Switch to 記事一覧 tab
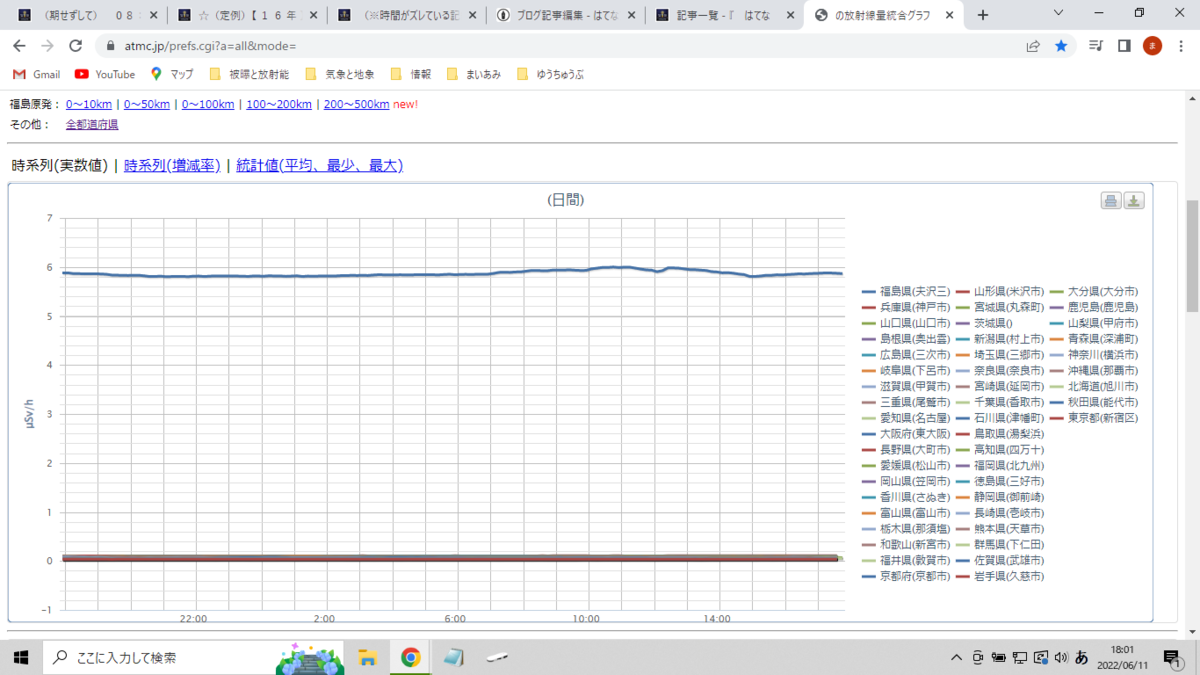The width and height of the screenshot is (1200, 675). (x=723, y=15)
